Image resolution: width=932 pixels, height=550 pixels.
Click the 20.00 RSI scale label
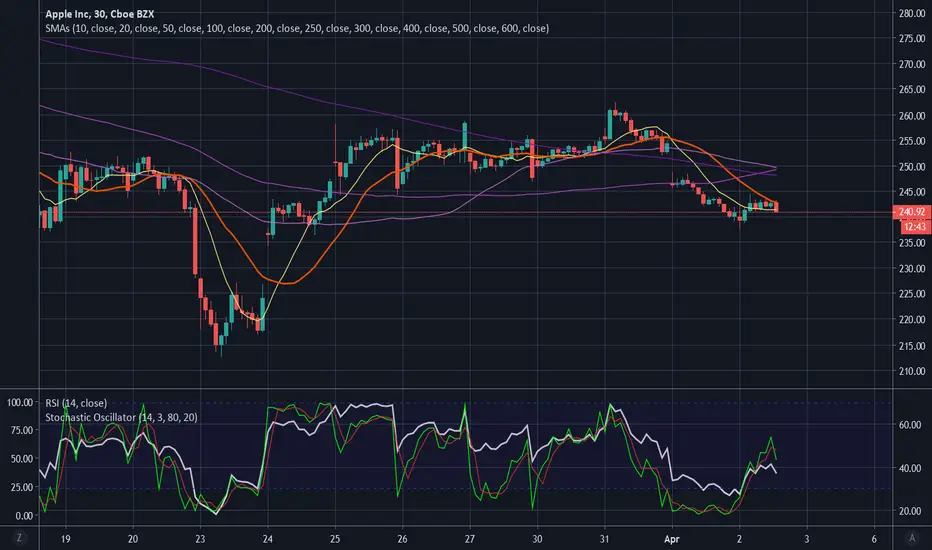[910, 511]
